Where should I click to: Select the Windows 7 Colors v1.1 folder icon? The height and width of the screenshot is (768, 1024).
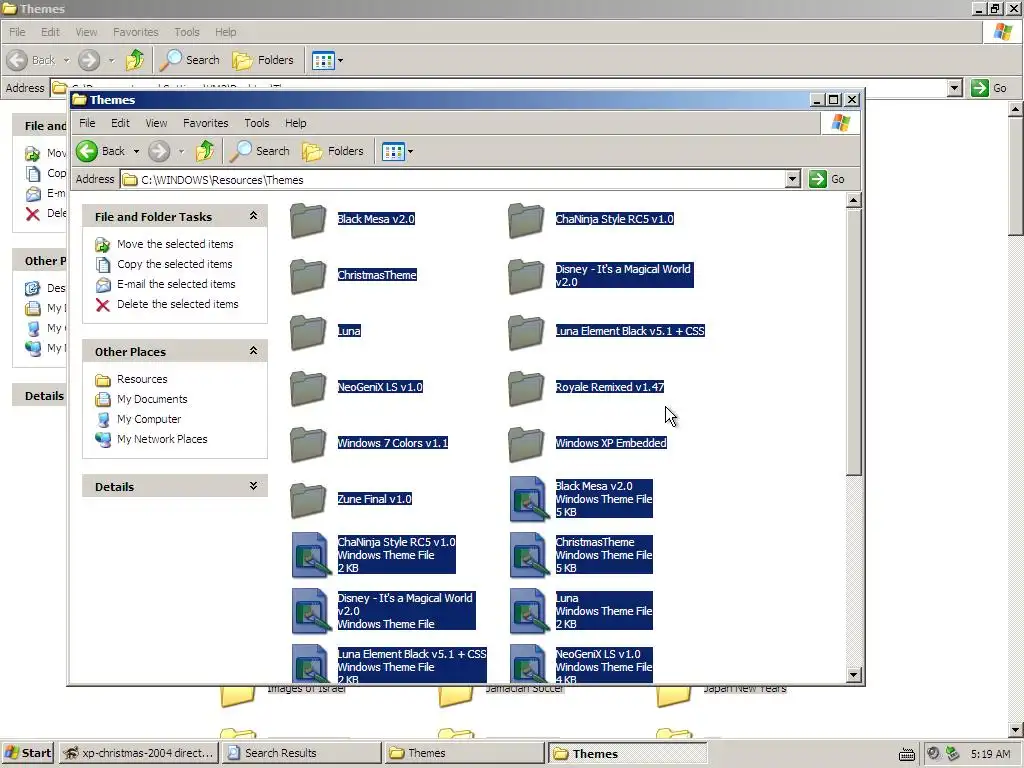tap(308, 443)
